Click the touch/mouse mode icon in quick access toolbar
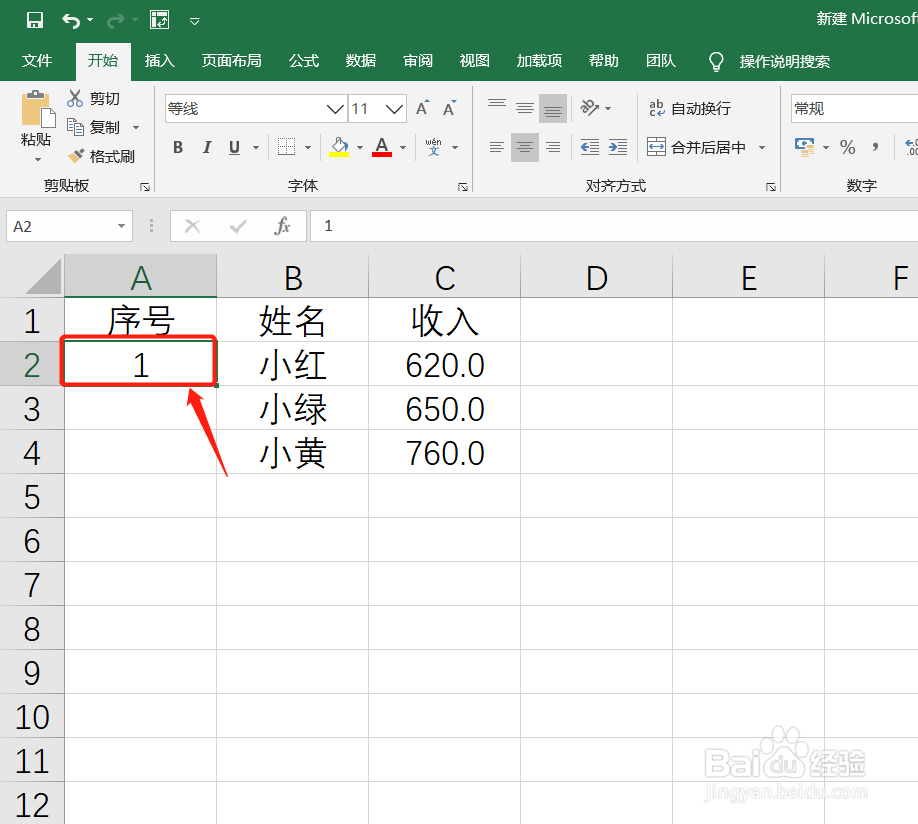 (x=160, y=20)
